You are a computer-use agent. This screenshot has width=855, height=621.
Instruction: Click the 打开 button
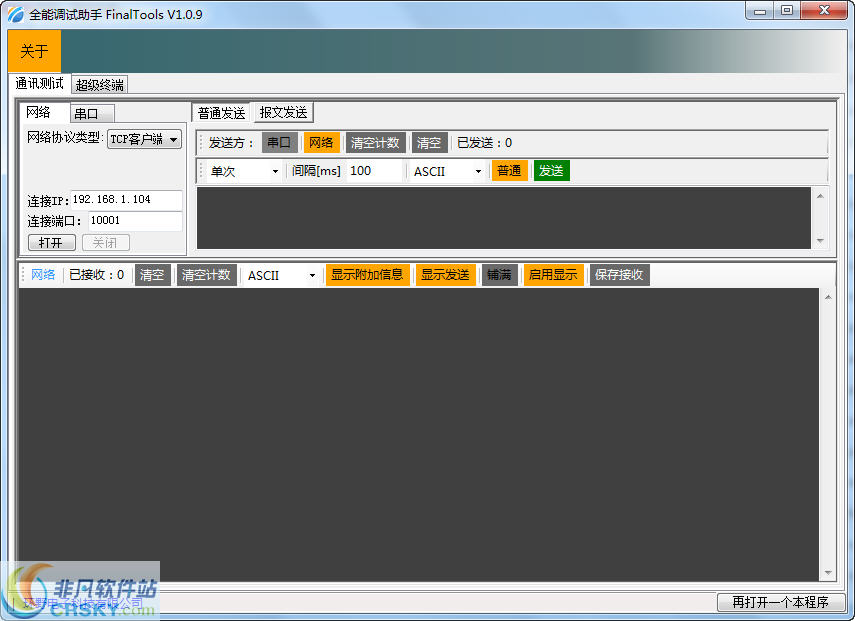point(52,243)
